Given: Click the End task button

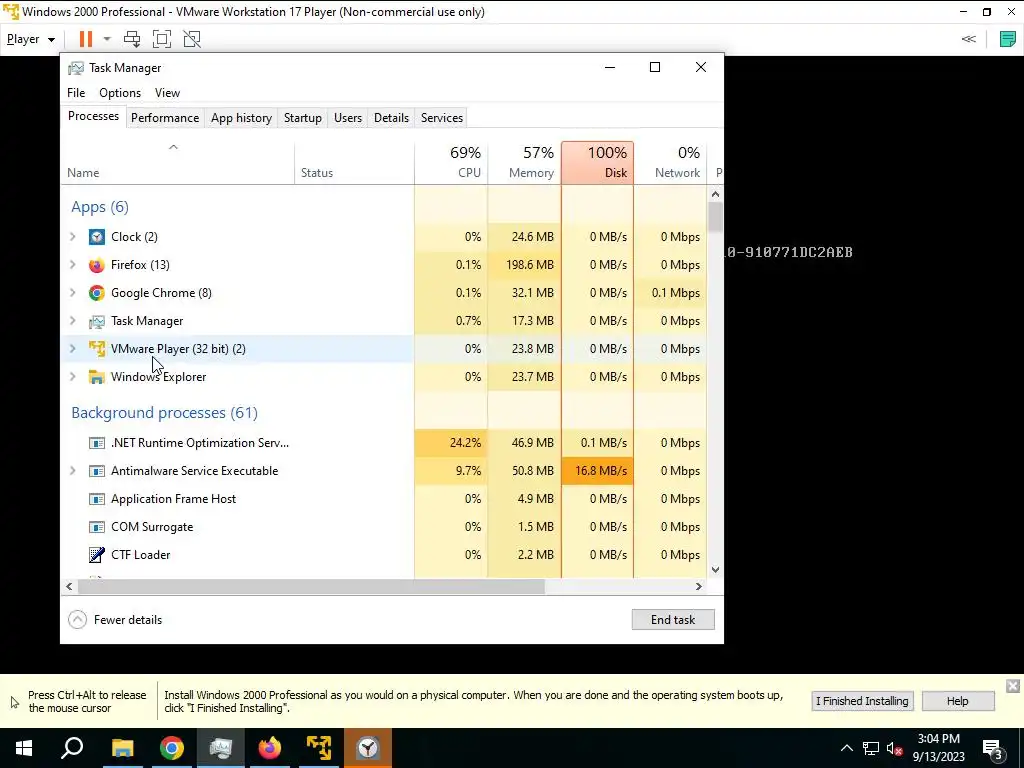Looking at the screenshot, I should tap(673, 620).
